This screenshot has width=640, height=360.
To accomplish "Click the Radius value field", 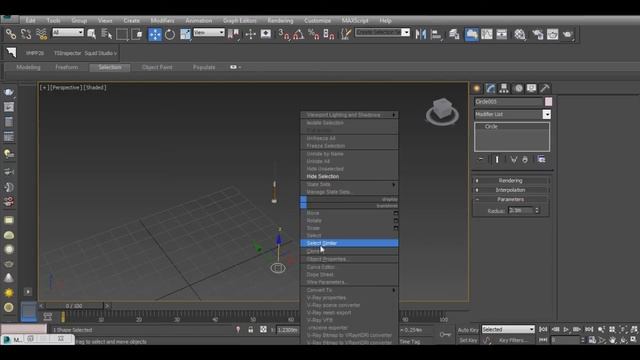I will (x=520, y=210).
